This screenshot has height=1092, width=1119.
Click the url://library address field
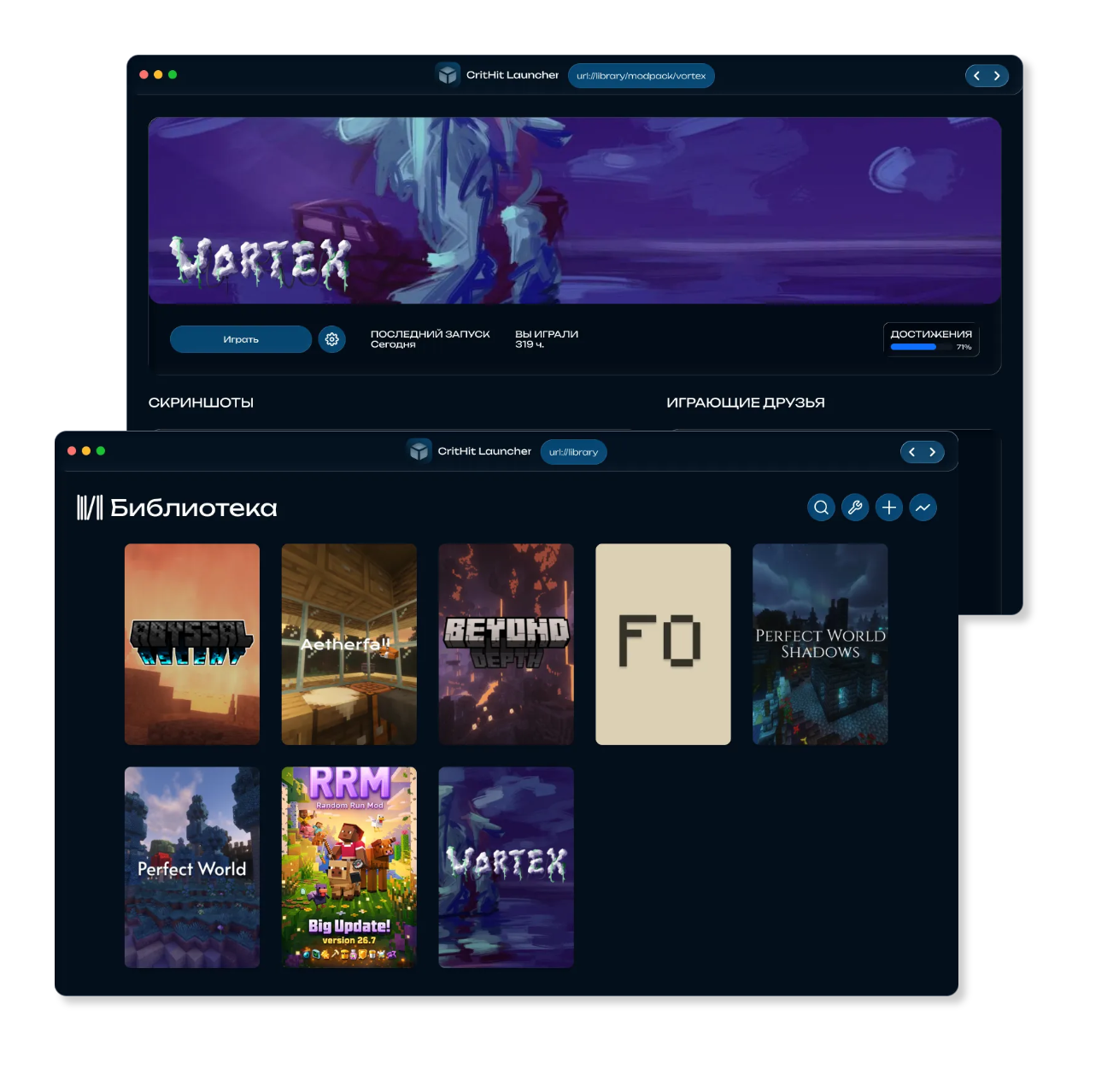(574, 452)
